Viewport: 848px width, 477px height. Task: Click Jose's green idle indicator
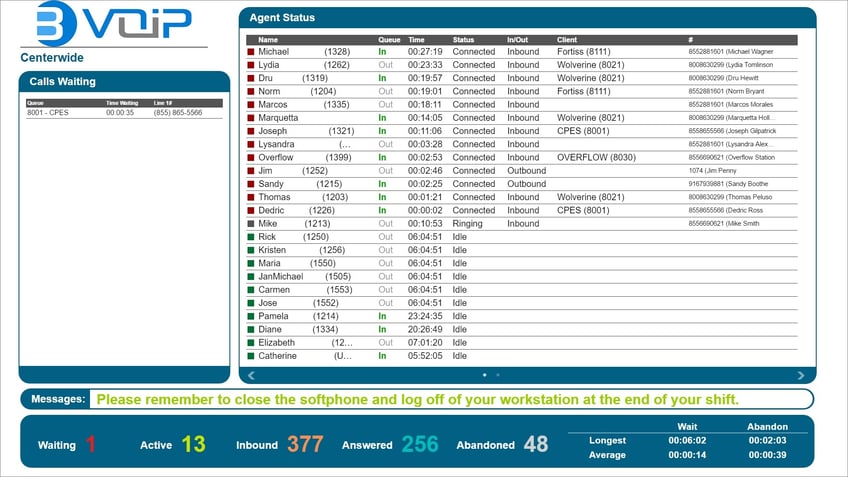click(251, 303)
